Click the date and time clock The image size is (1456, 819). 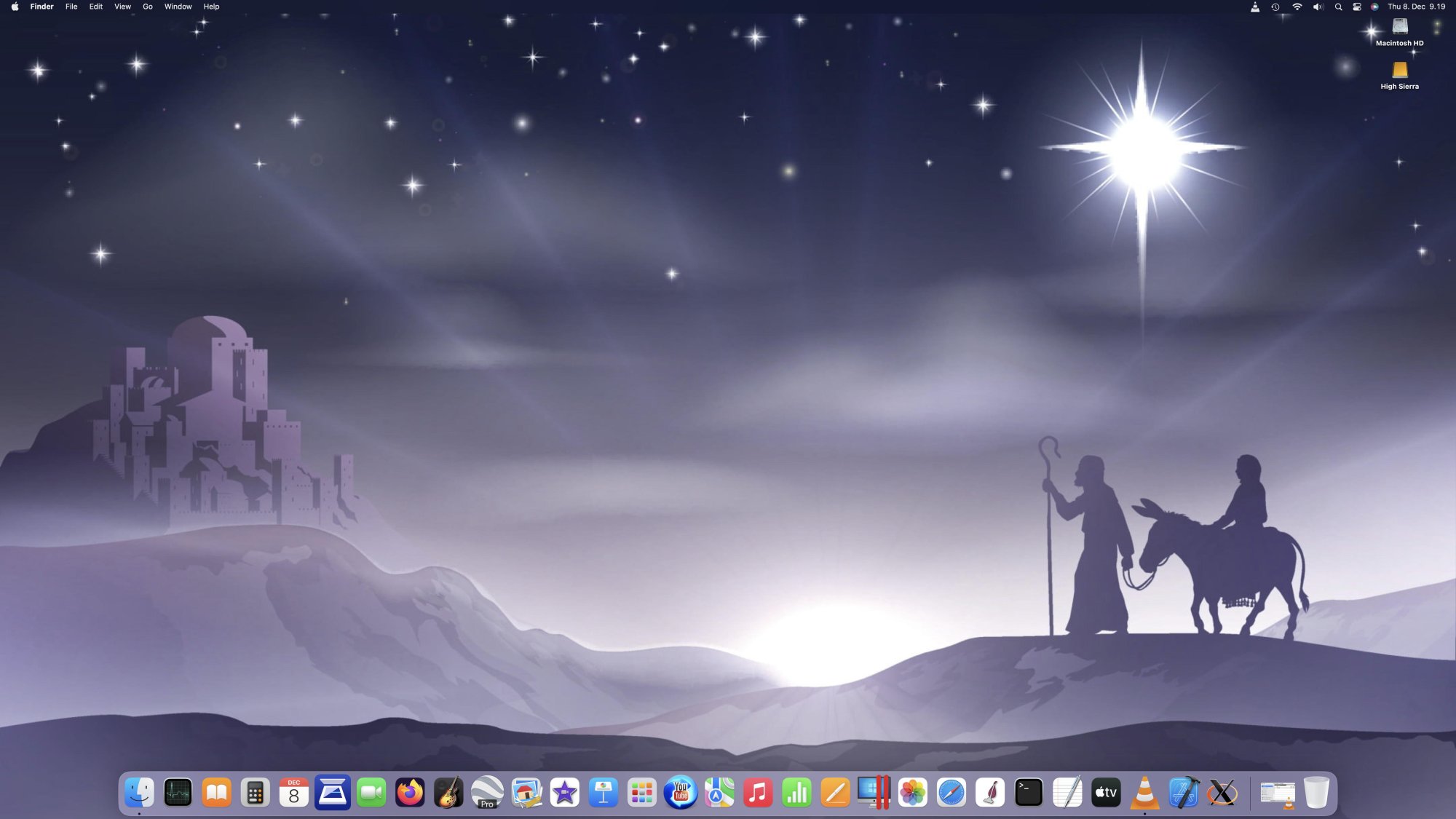[1416, 7]
